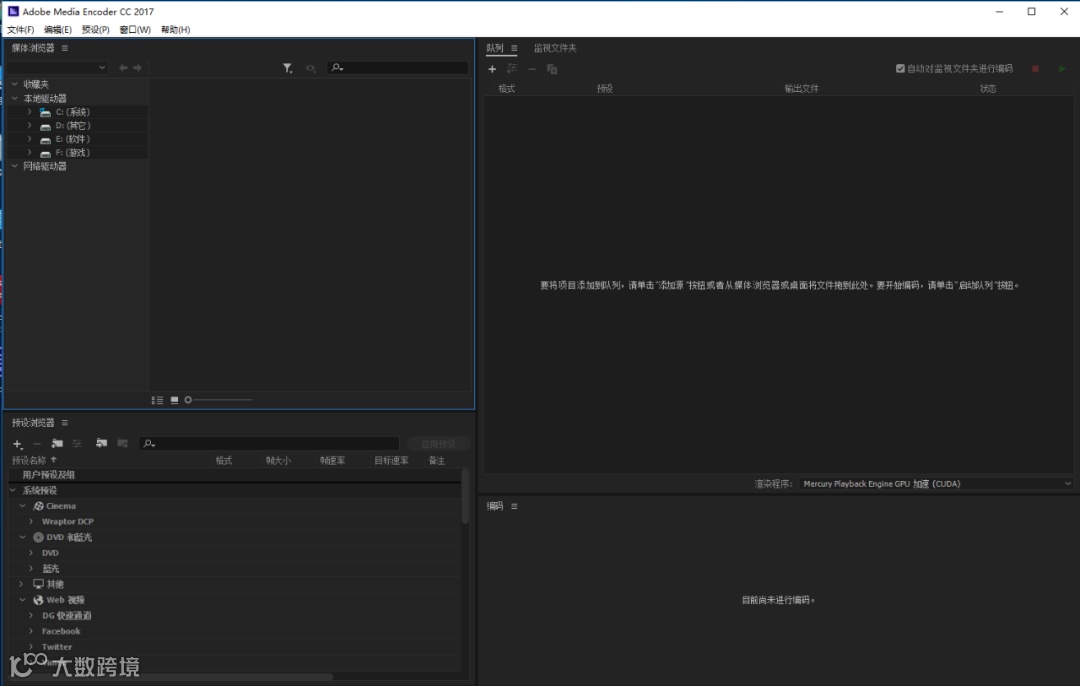The height and width of the screenshot is (686, 1080).
Task: Click the Media Browser search field
Action: 397,67
